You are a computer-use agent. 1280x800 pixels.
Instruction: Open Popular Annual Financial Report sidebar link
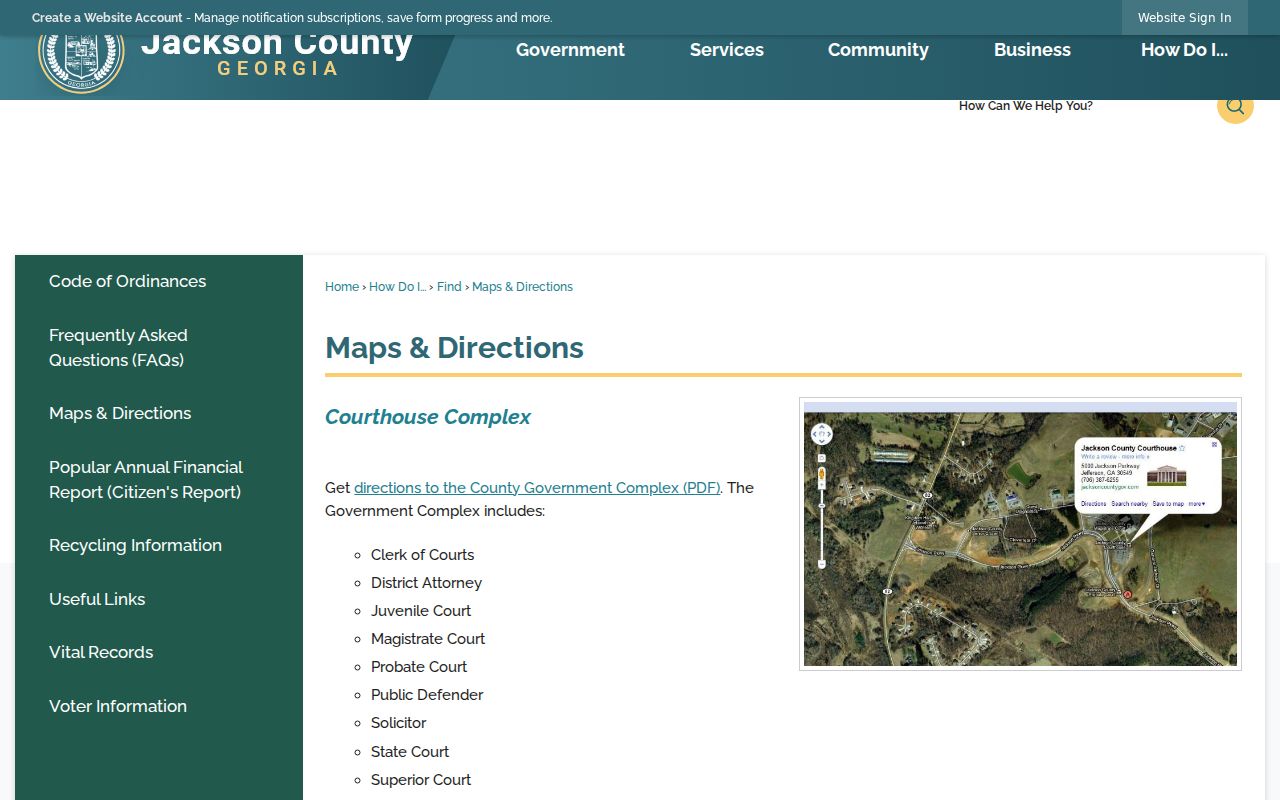pos(146,480)
